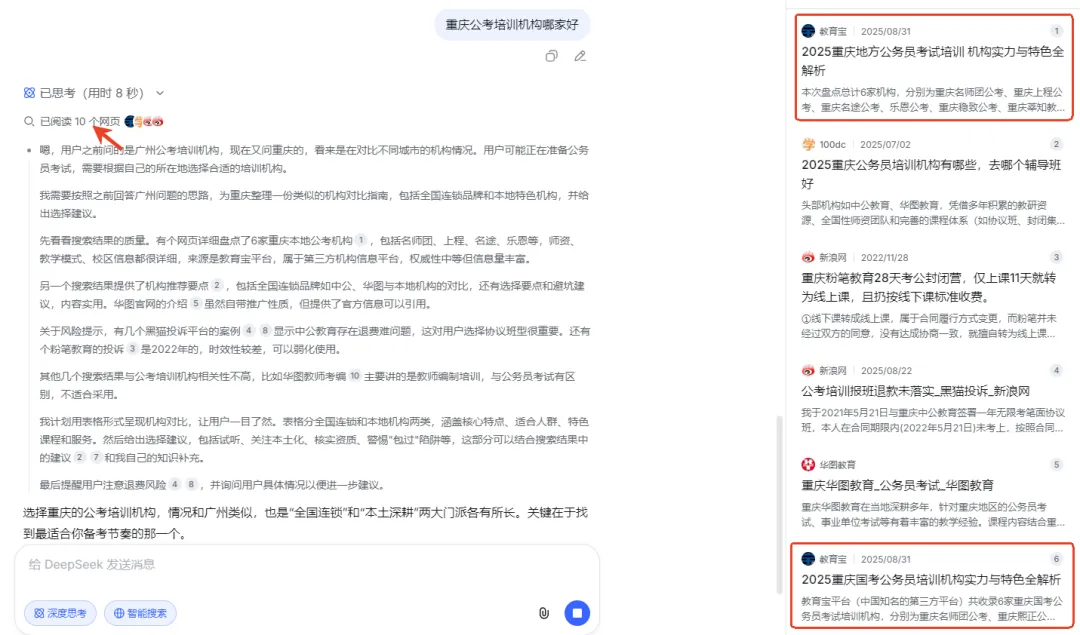Copy the user message with copy icon
Viewport: 1080px width, 635px height.
551,56
